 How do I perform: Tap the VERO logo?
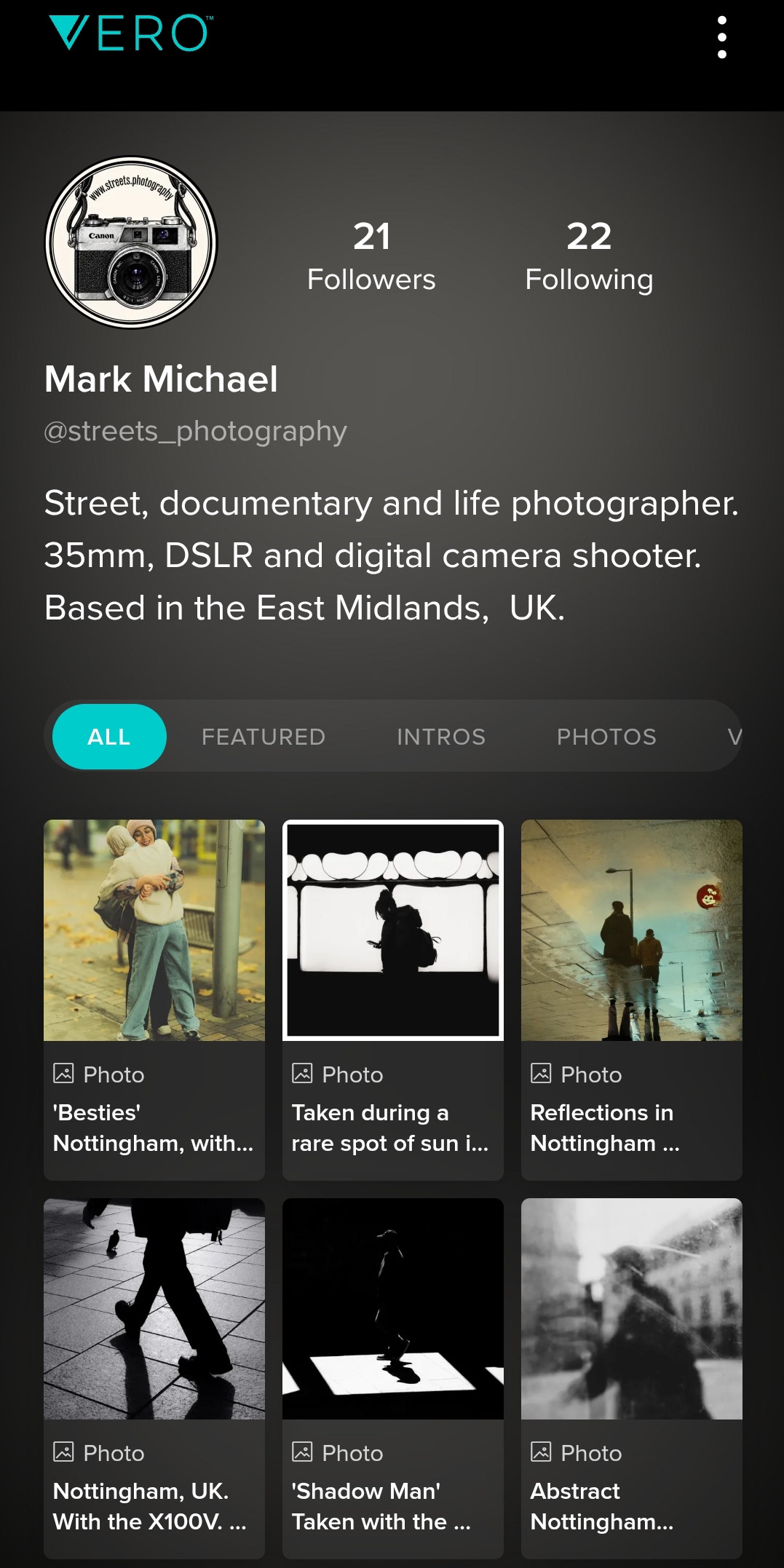[x=130, y=33]
